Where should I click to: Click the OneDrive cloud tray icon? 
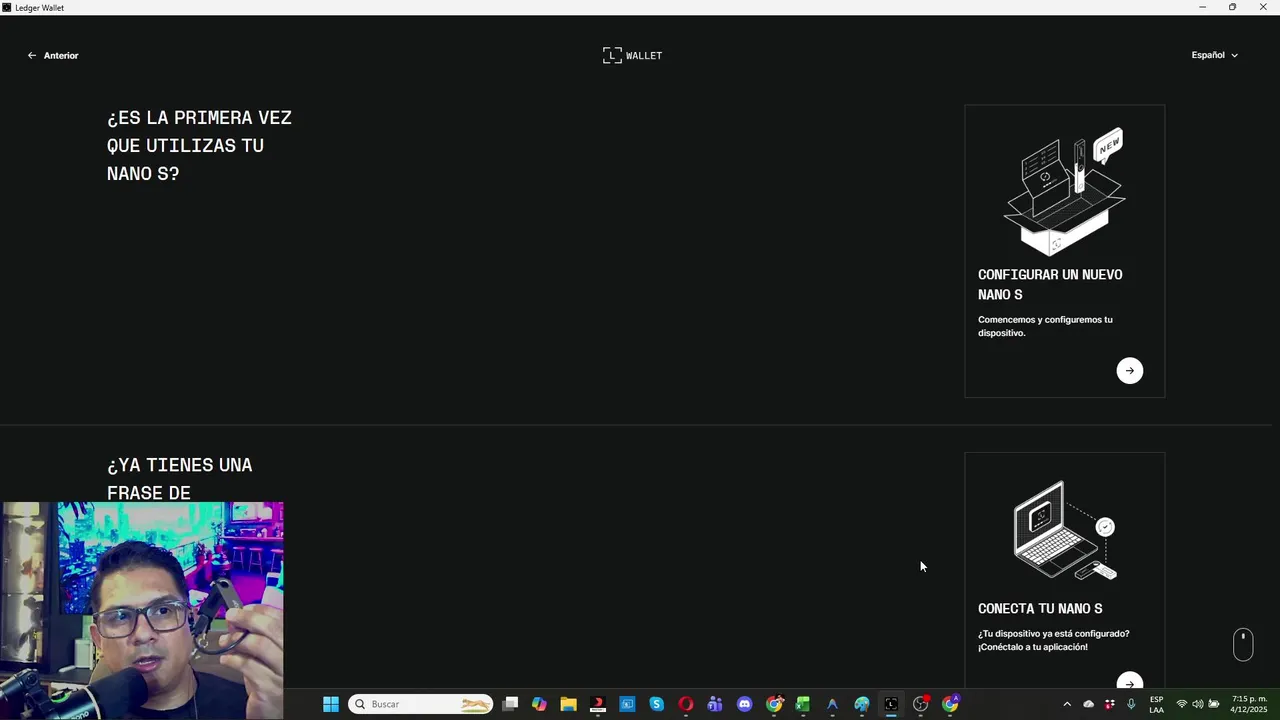click(x=1088, y=704)
